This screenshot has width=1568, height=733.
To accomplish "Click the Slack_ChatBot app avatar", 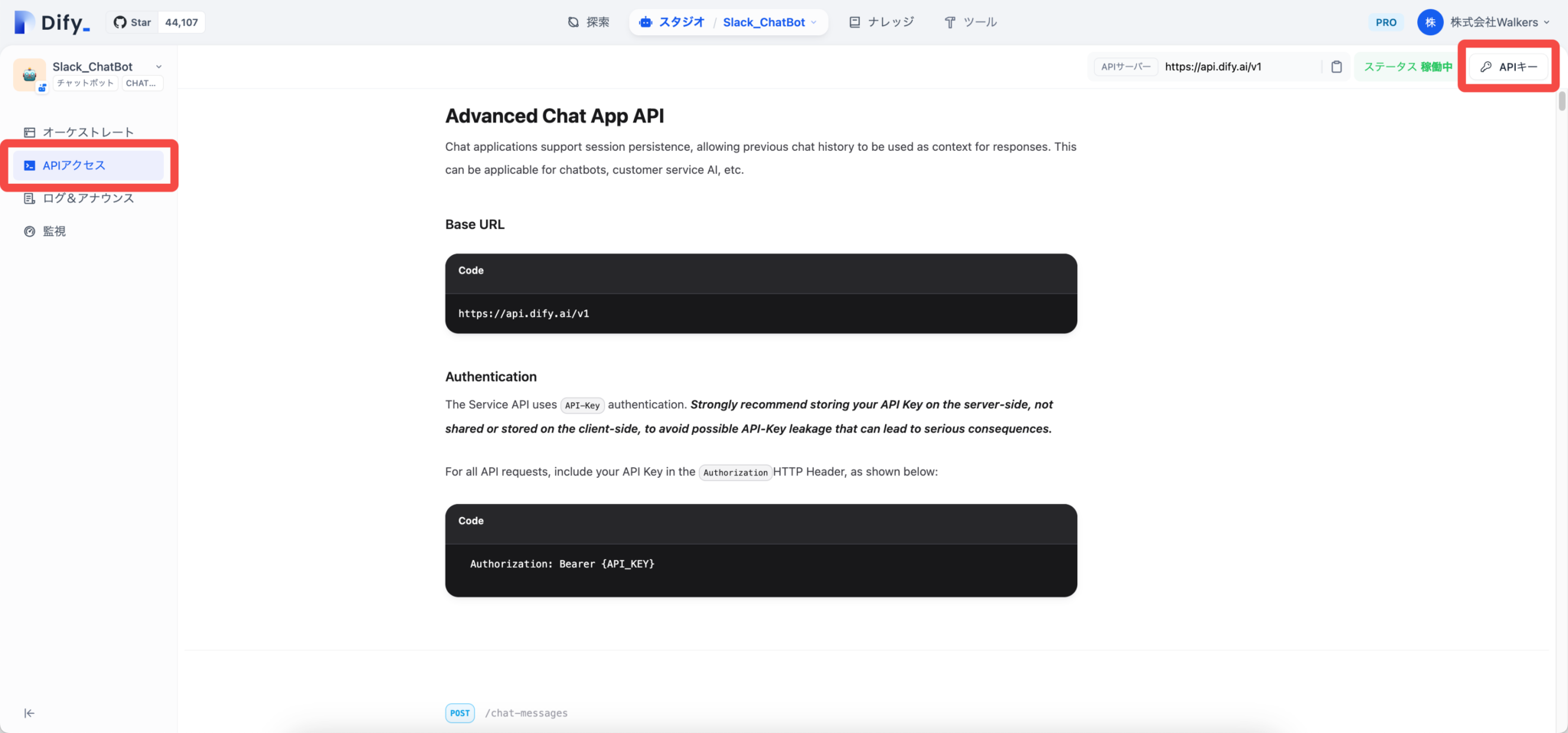I will pyautogui.click(x=29, y=74).
